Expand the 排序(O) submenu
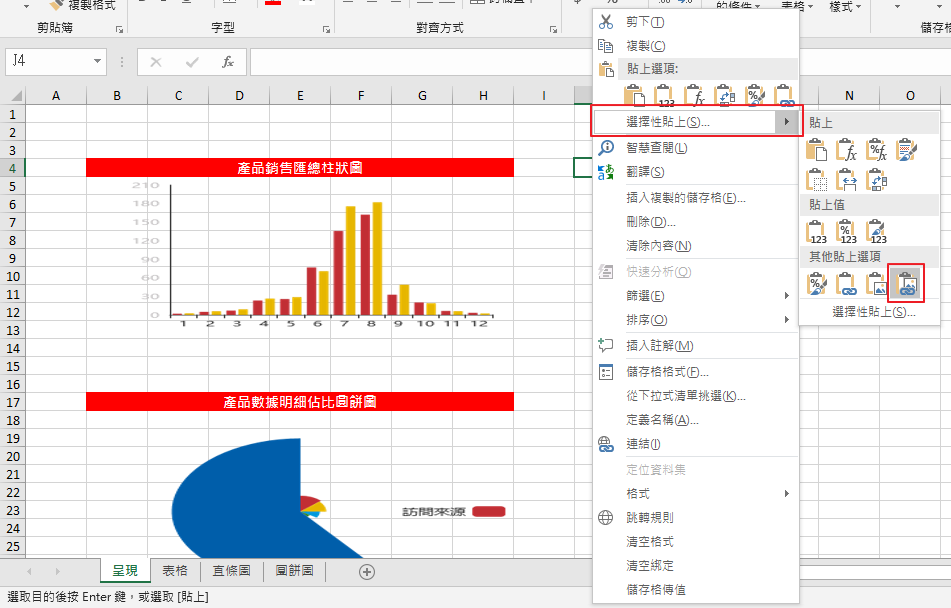 pos(787,320)
